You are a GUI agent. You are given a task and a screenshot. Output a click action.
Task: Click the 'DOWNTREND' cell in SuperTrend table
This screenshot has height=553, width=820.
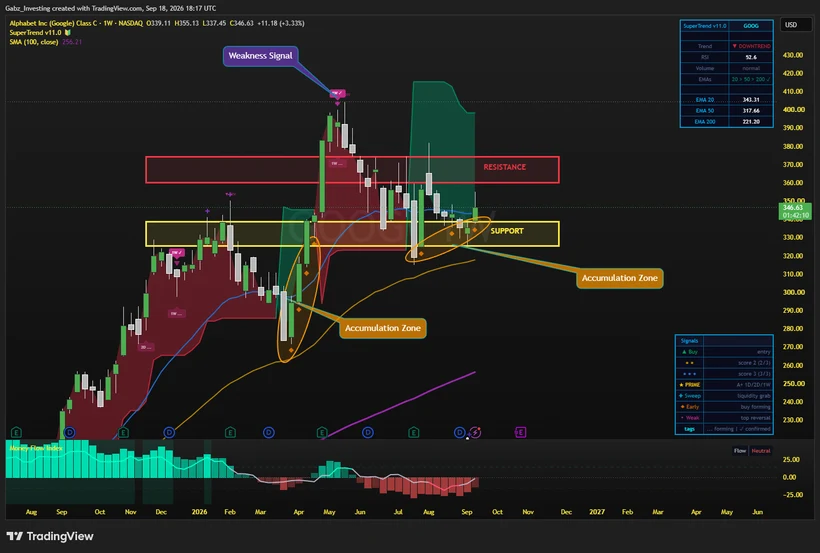tap(751, 46)
